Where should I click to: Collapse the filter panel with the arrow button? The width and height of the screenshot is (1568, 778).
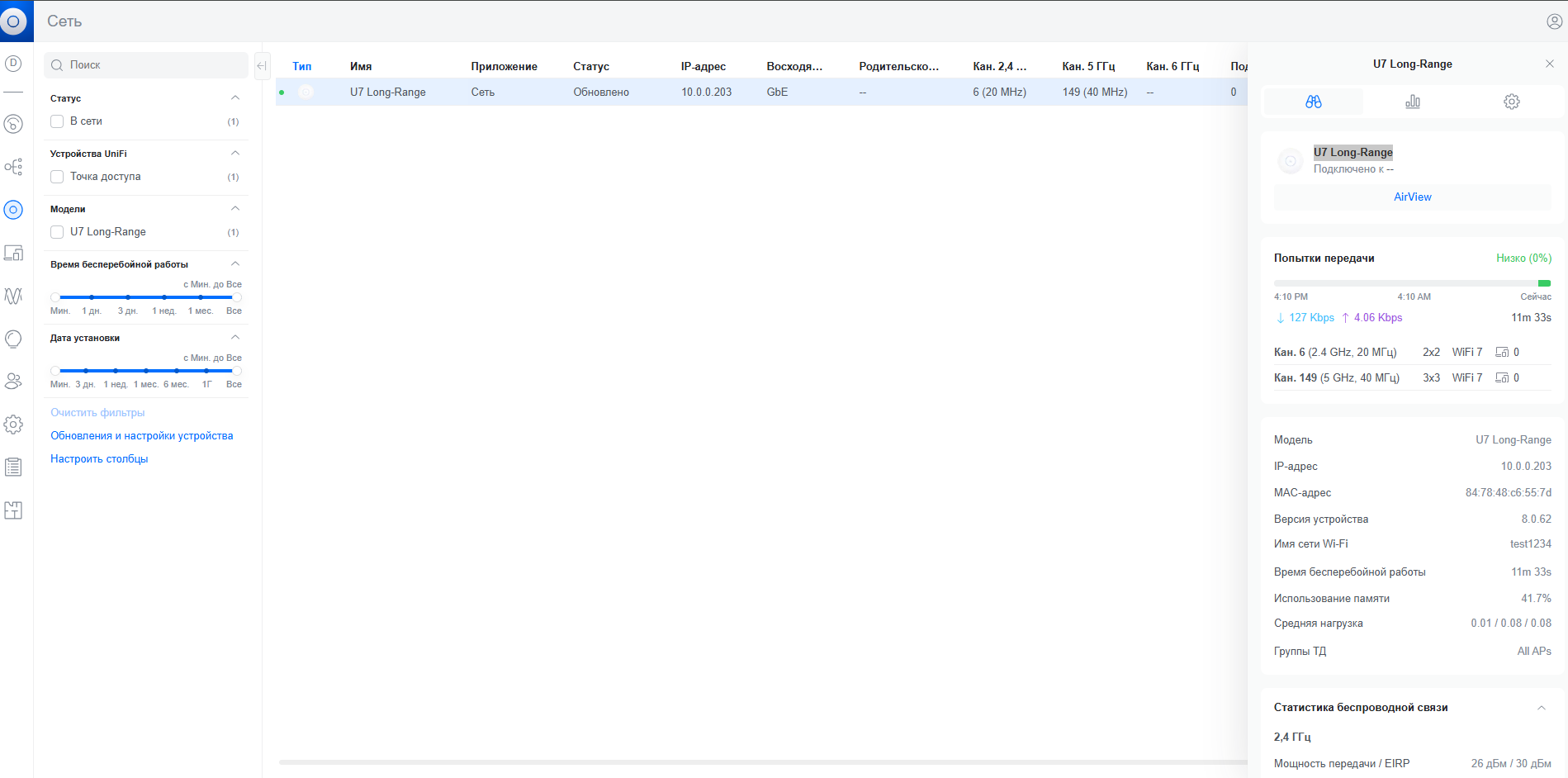(262, 66)
